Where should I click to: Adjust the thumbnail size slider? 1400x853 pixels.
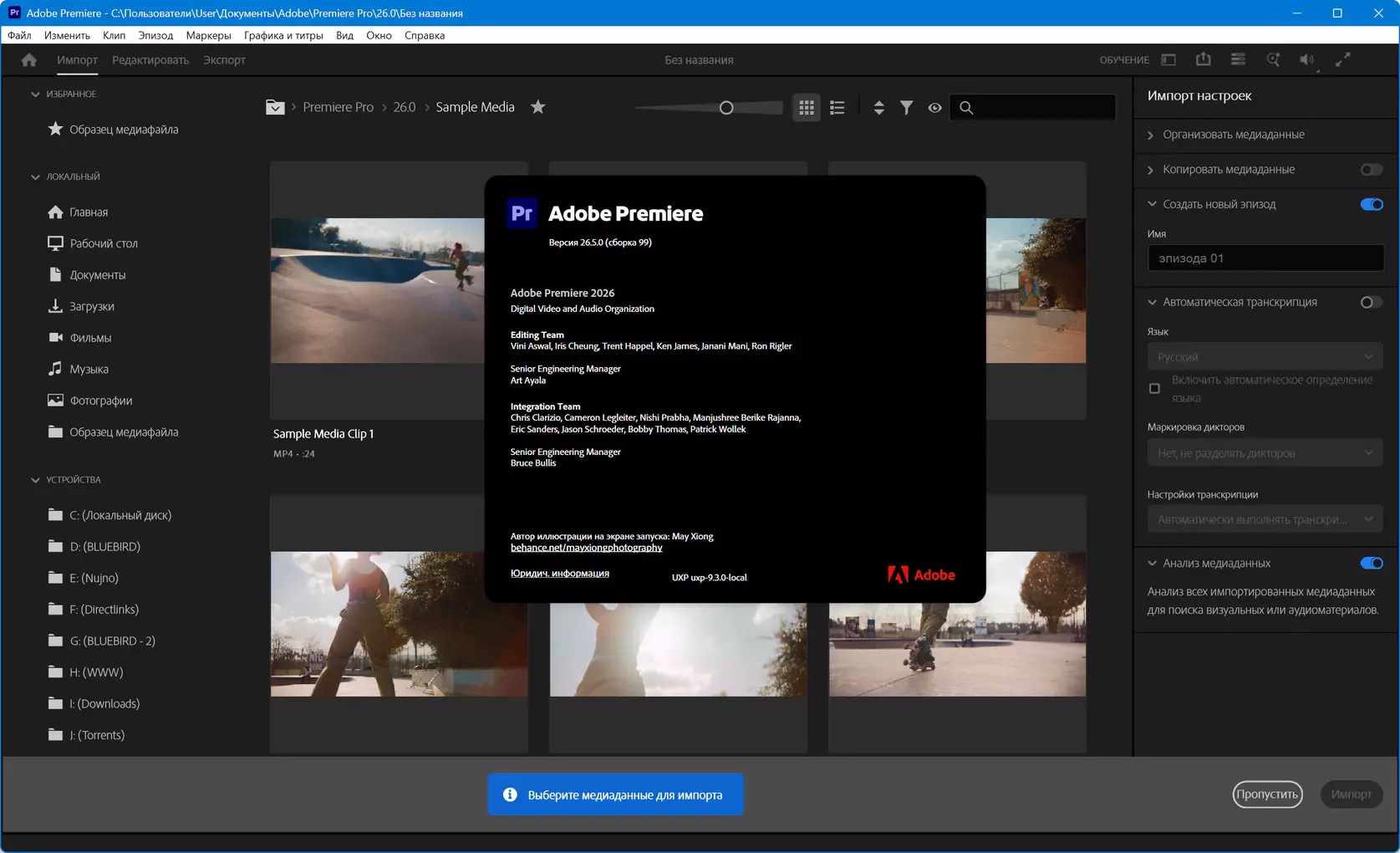coord(726,108)
